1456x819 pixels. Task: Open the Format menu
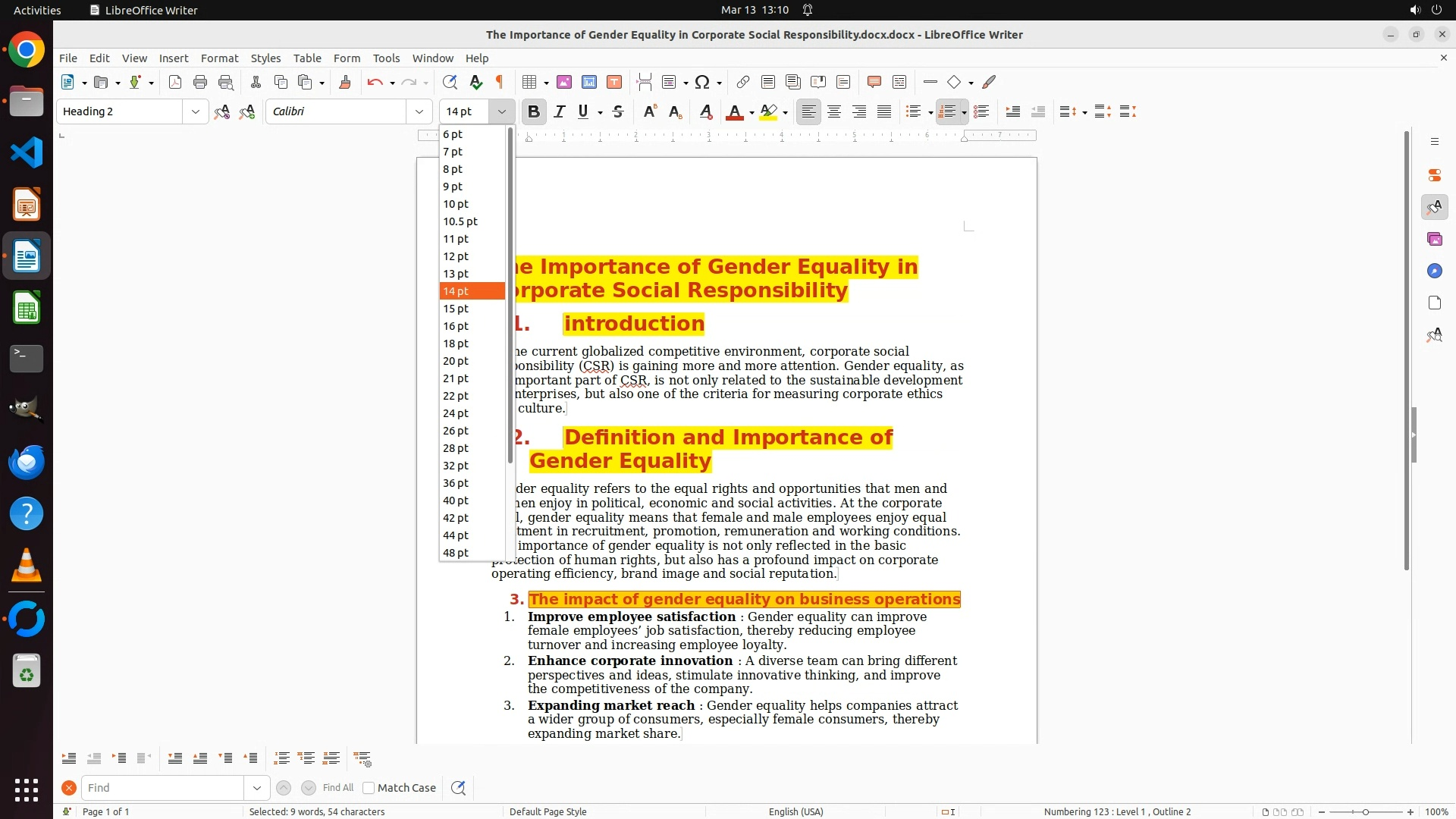tap(219, 58)
